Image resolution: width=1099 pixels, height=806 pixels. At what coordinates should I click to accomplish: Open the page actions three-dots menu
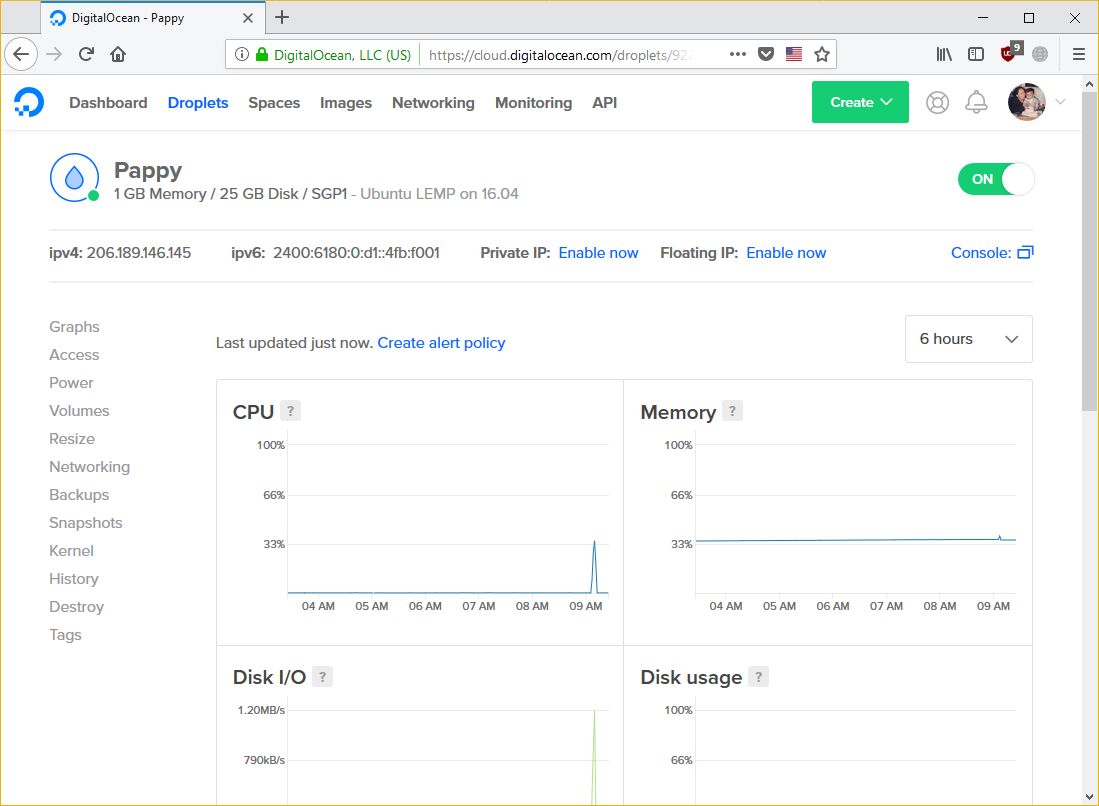[x=737, y=54]
